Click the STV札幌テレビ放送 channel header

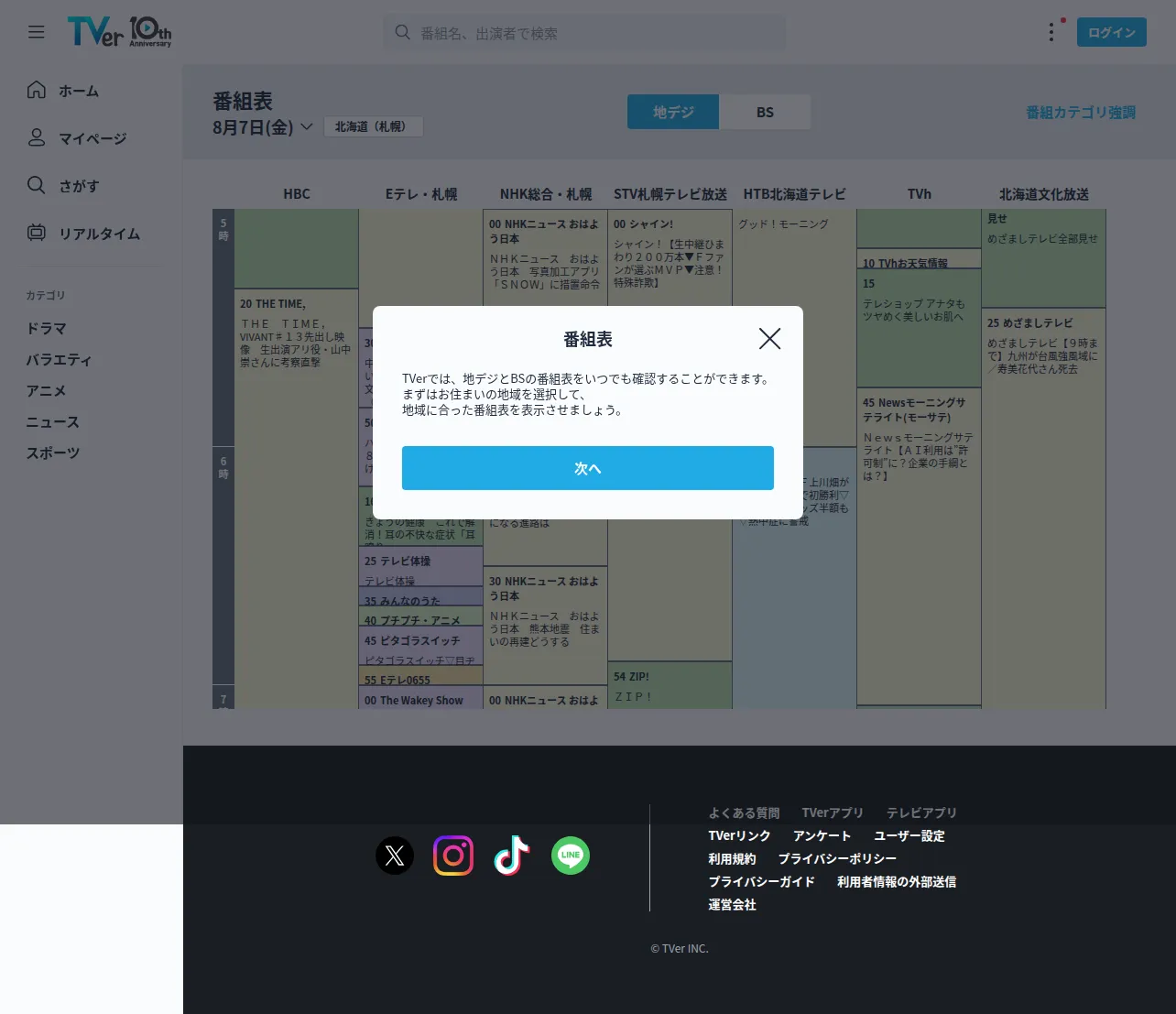click(x=670, y=194)
